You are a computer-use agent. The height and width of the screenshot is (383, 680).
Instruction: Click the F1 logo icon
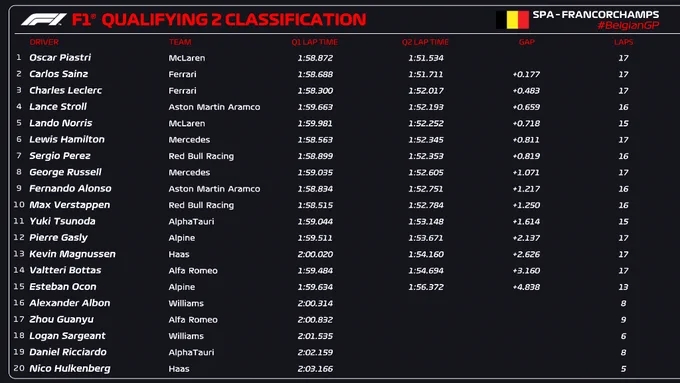coord(44,20)
